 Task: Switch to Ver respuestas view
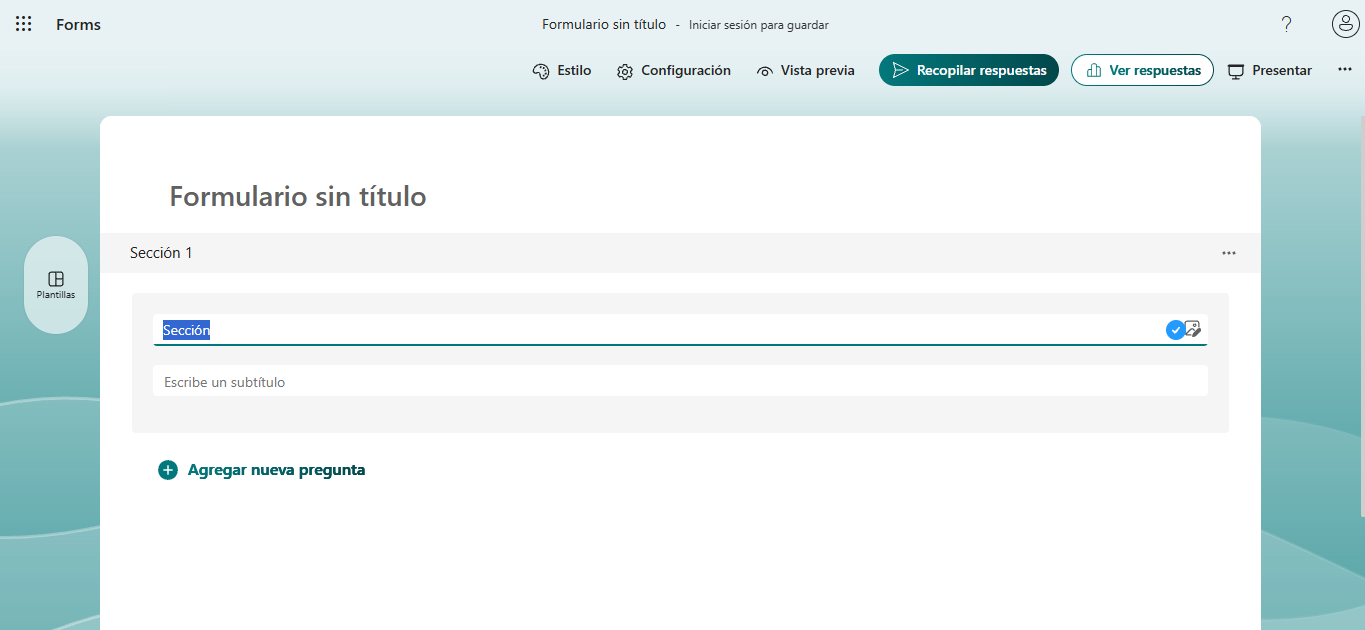(1142, 70)
